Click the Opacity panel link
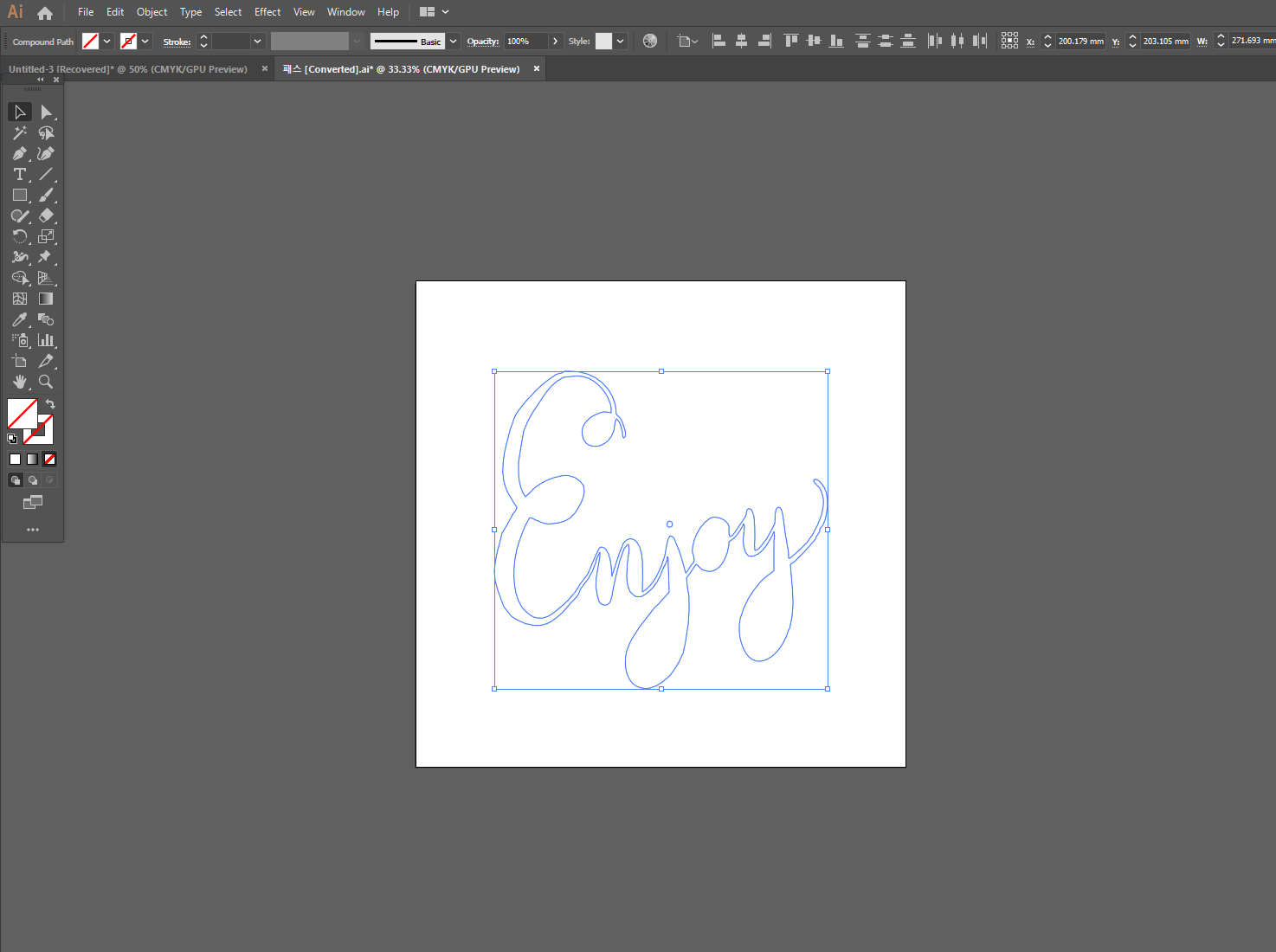The image size is (1276, 952). click(483, 42)
